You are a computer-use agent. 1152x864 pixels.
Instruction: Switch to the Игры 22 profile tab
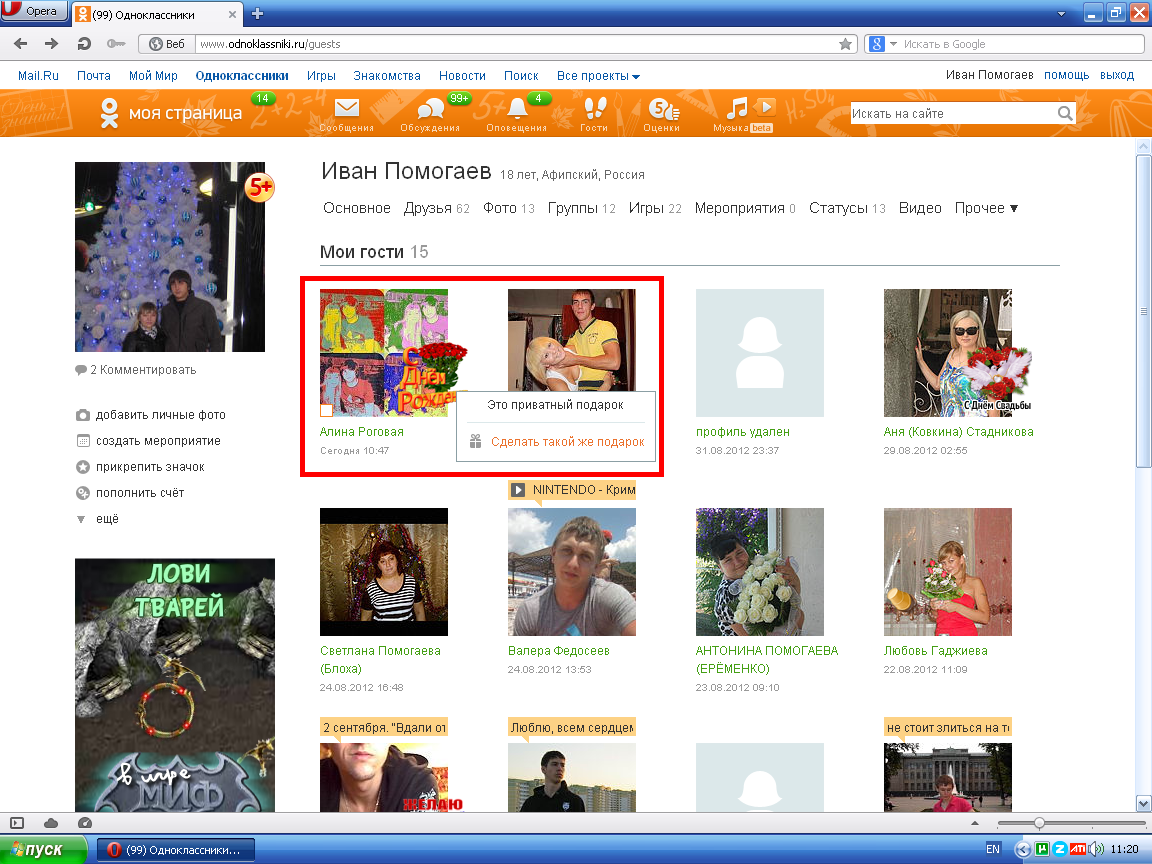pos(655,208)
